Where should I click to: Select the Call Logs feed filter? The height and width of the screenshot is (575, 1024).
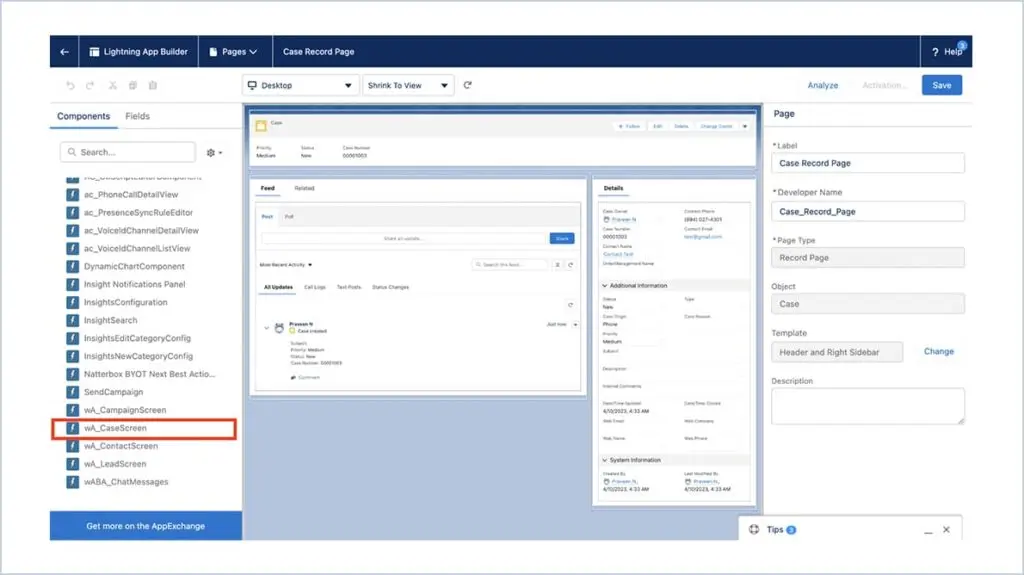(315, 287)
